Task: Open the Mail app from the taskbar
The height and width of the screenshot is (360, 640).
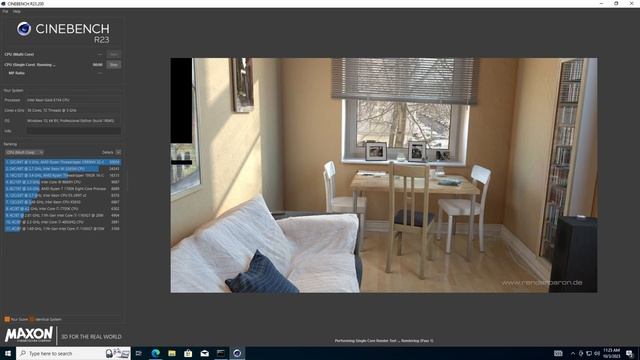Action: (x=204, y=353)
